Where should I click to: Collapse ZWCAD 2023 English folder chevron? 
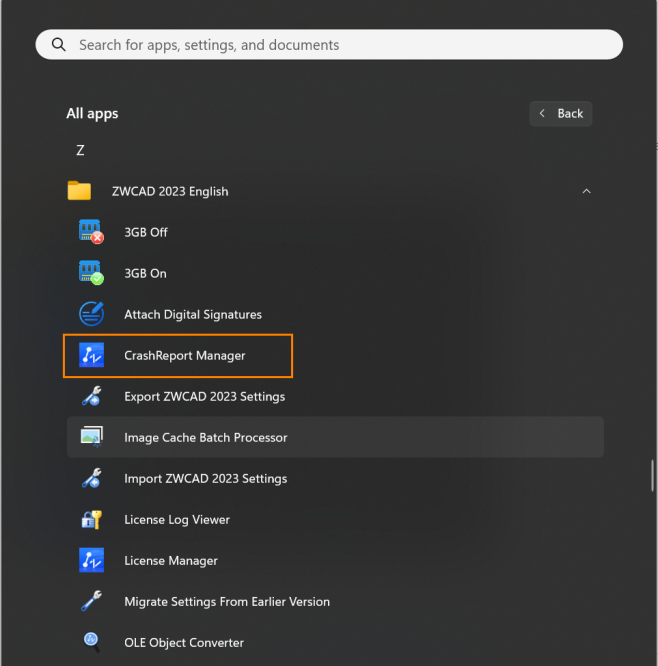point(586,192)
